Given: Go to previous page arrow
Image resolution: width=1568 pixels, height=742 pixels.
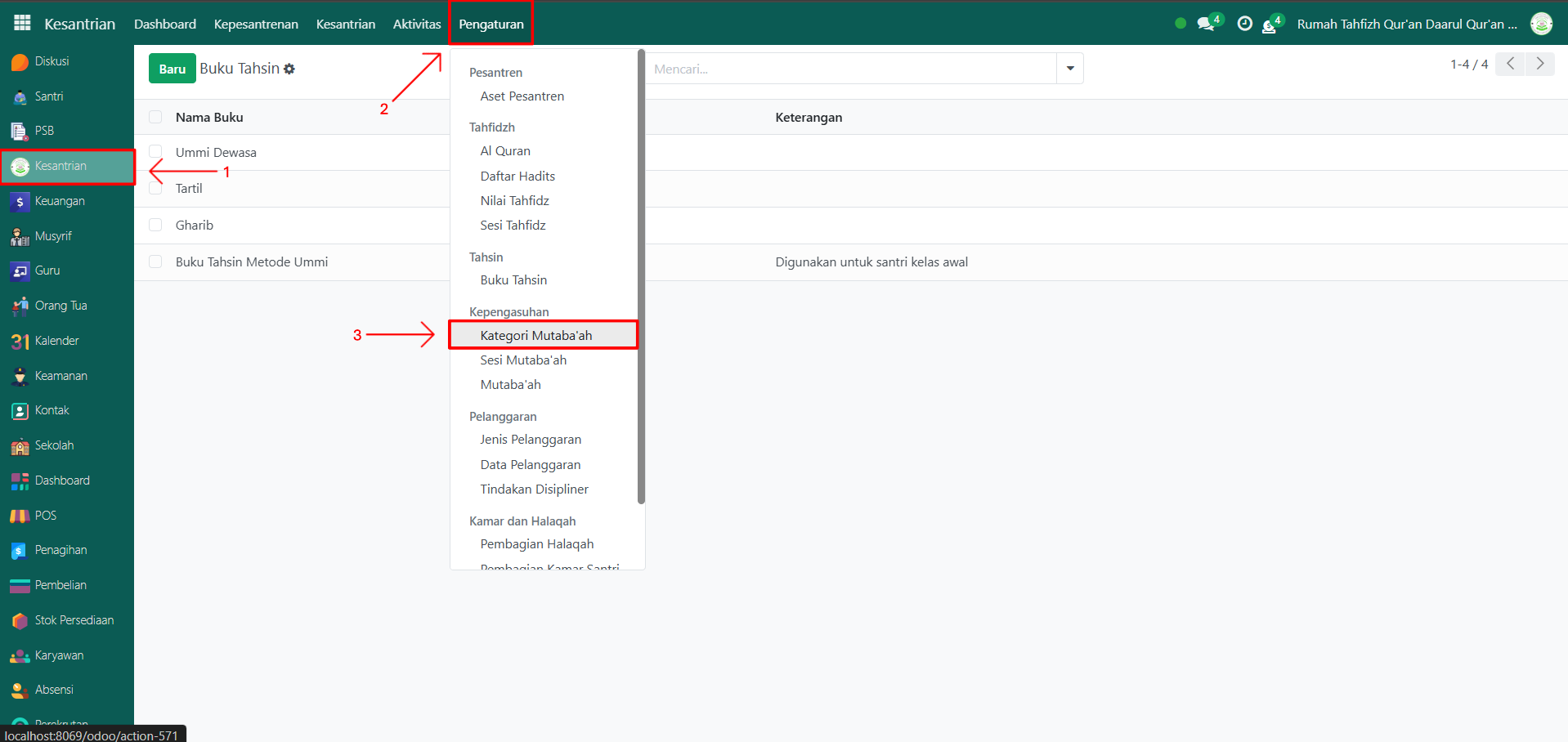Looking at the screenshot, I should [x=1510, y=64].
